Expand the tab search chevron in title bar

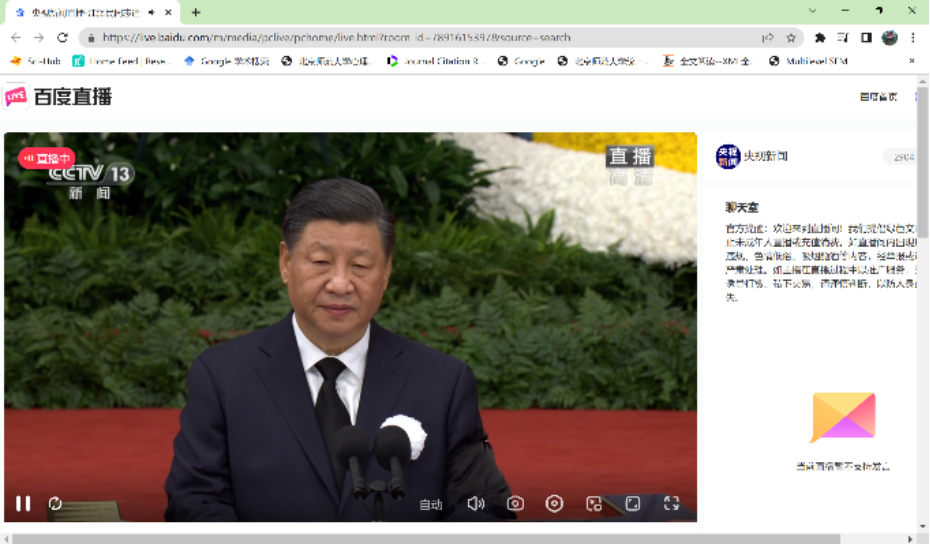(812, 11)
